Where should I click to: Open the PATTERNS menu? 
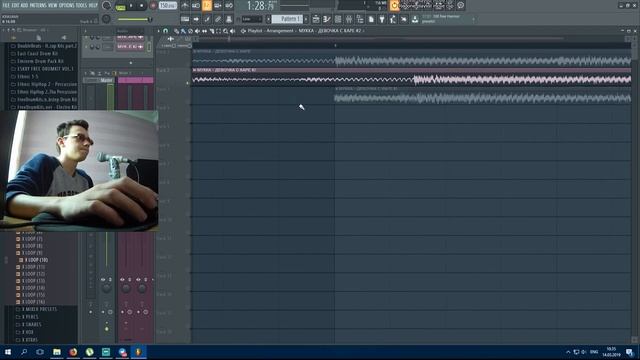tap(38, 5)
